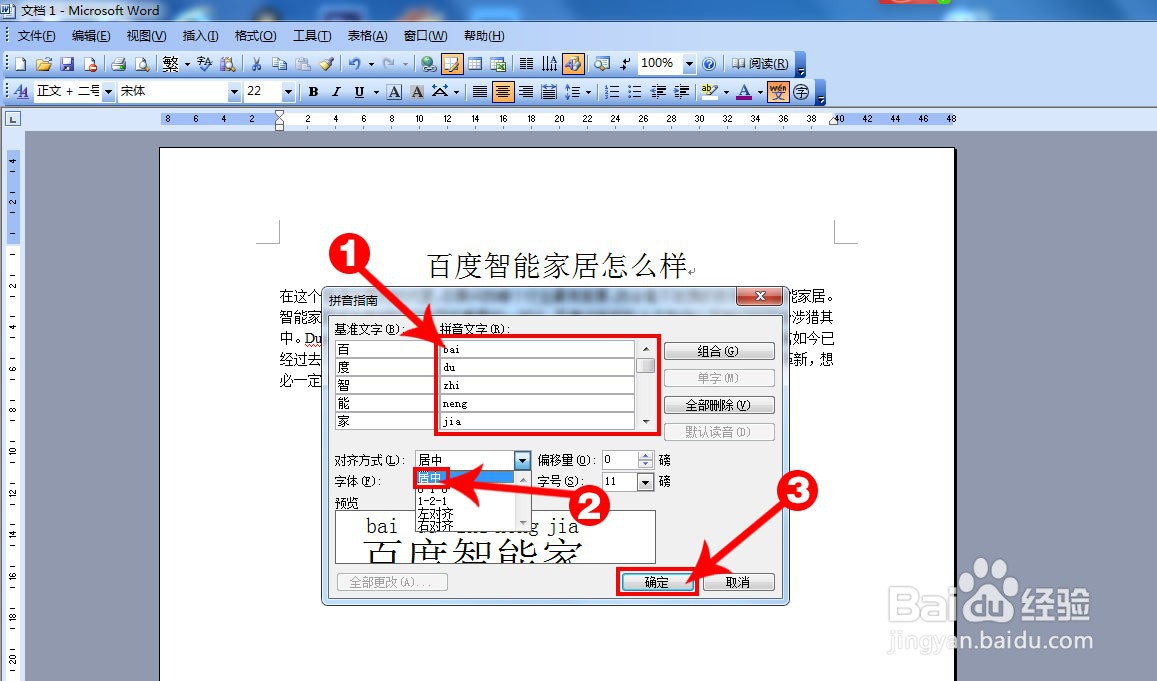The height and width of the screenshot is (681, 1157).
Task: Toggle bold formatting
Action: [312, 92]
